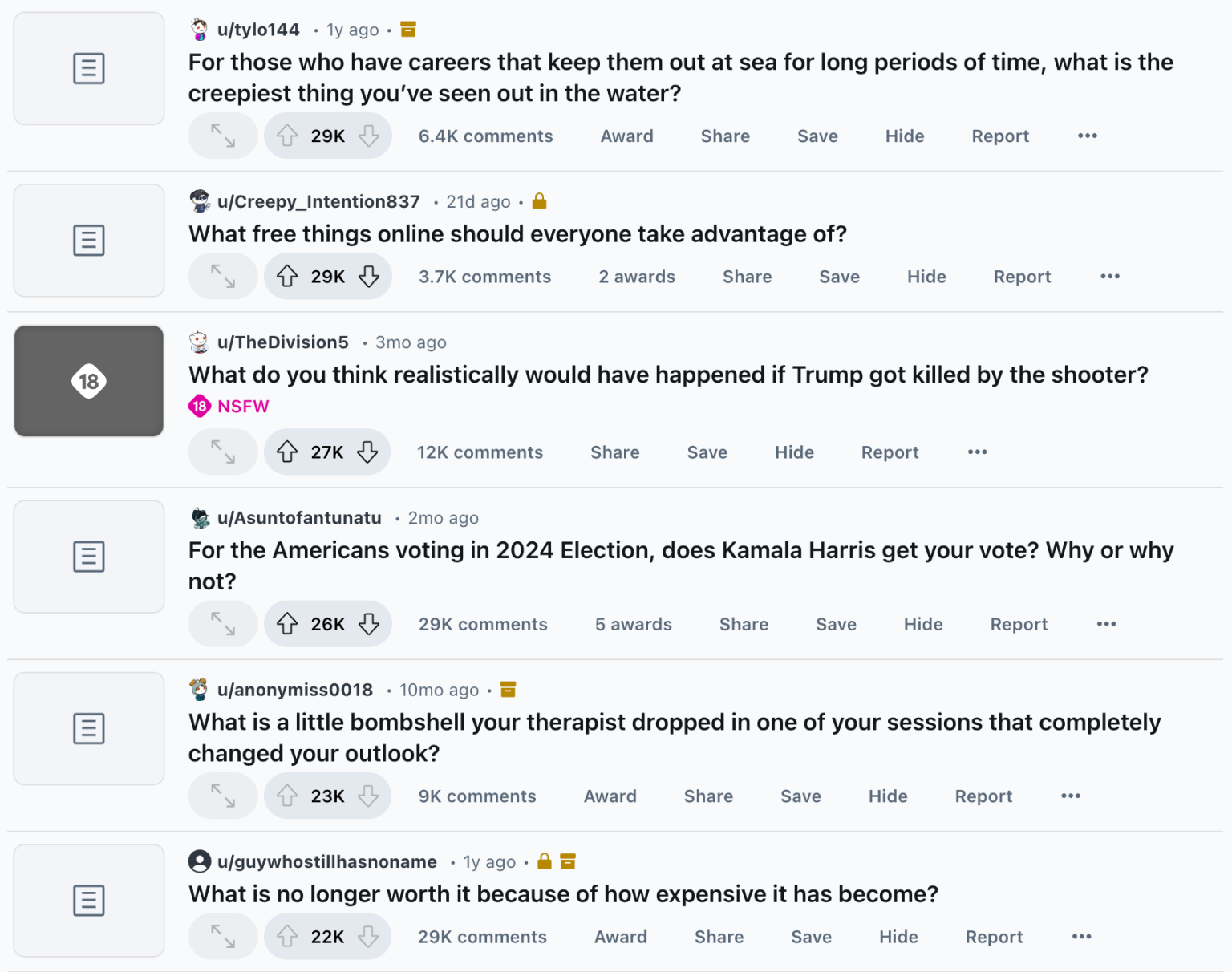1232x972 pixels.
Task: Give an Award to the therapist bombshell post
Action: tap(610, 796)
